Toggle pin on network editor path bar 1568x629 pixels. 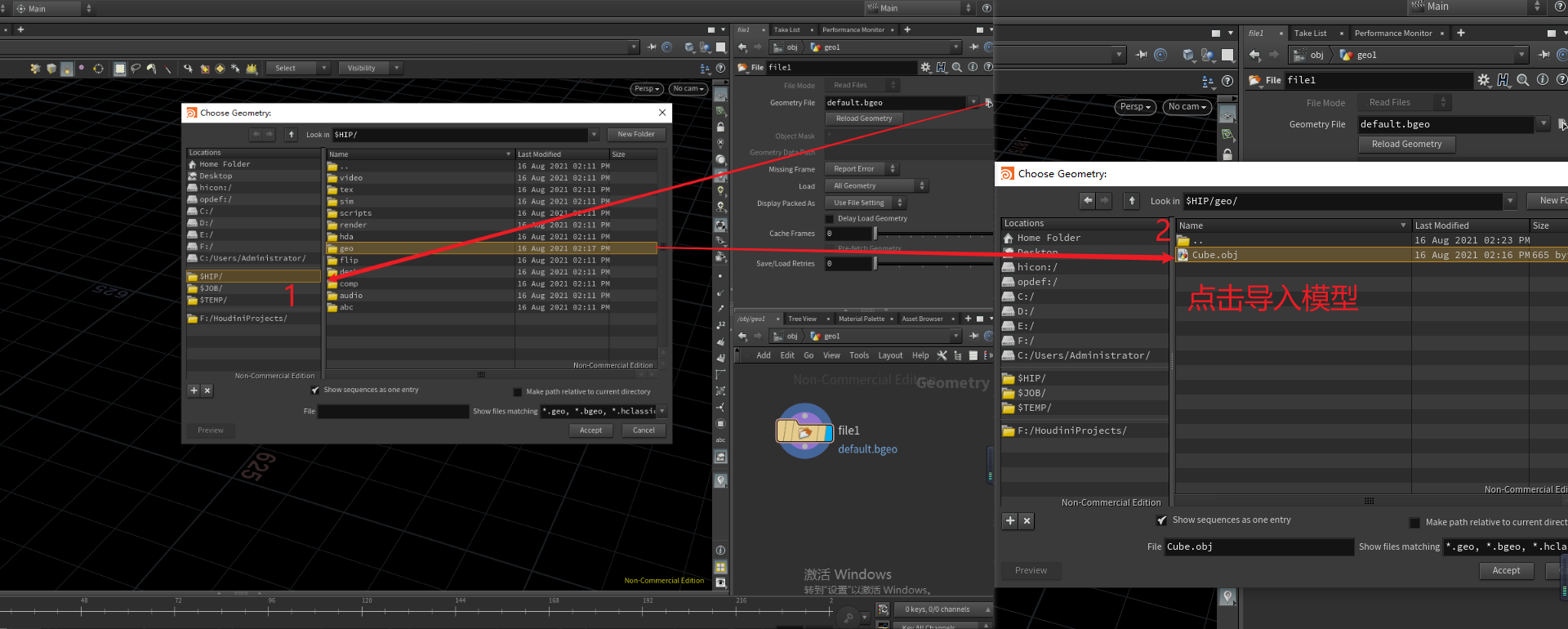(x=974, y=337)
